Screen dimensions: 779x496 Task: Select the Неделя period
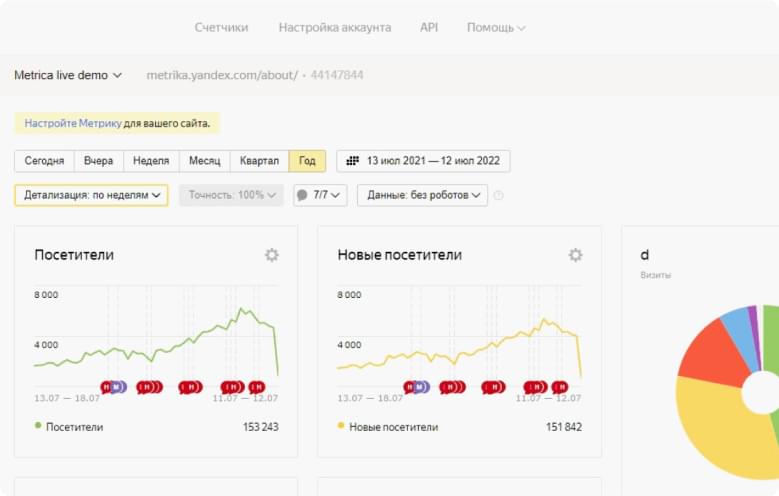point(151,161)
